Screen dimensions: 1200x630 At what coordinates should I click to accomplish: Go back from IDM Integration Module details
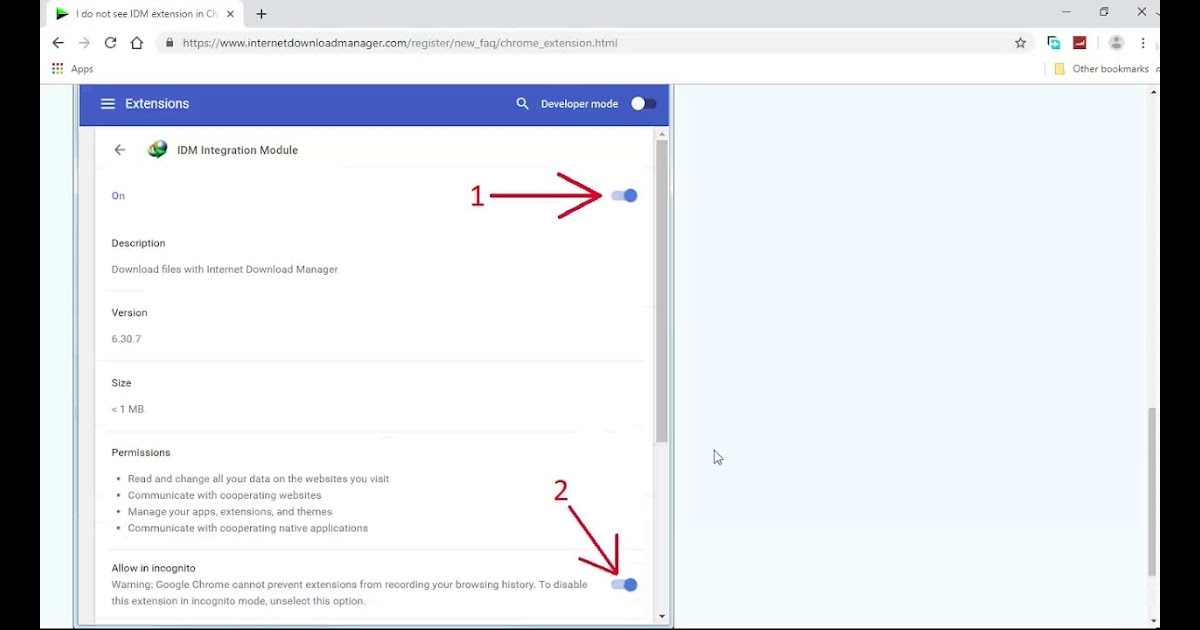pos(120,150)
